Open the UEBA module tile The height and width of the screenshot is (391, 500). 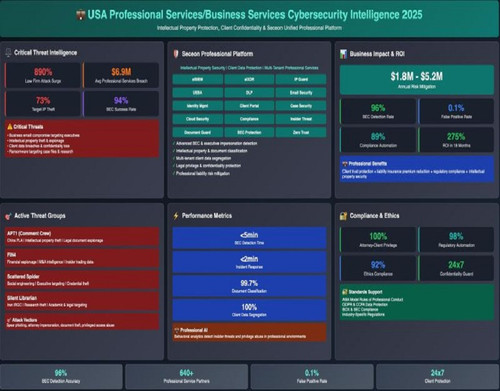198,93
